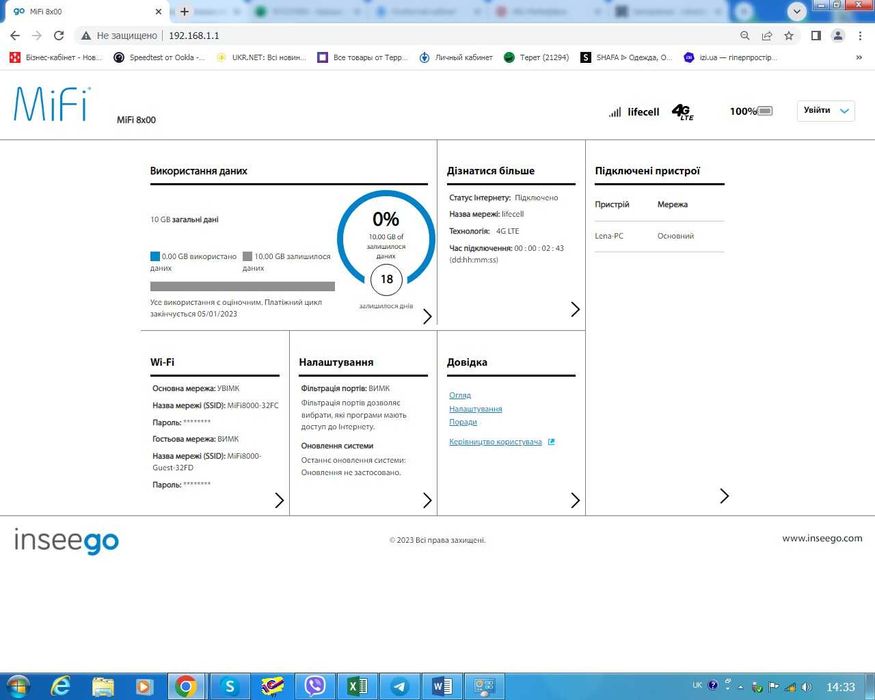875x700 pixels.
Task: Open Керівництво користувача link
Action: [x=496, y=442]
